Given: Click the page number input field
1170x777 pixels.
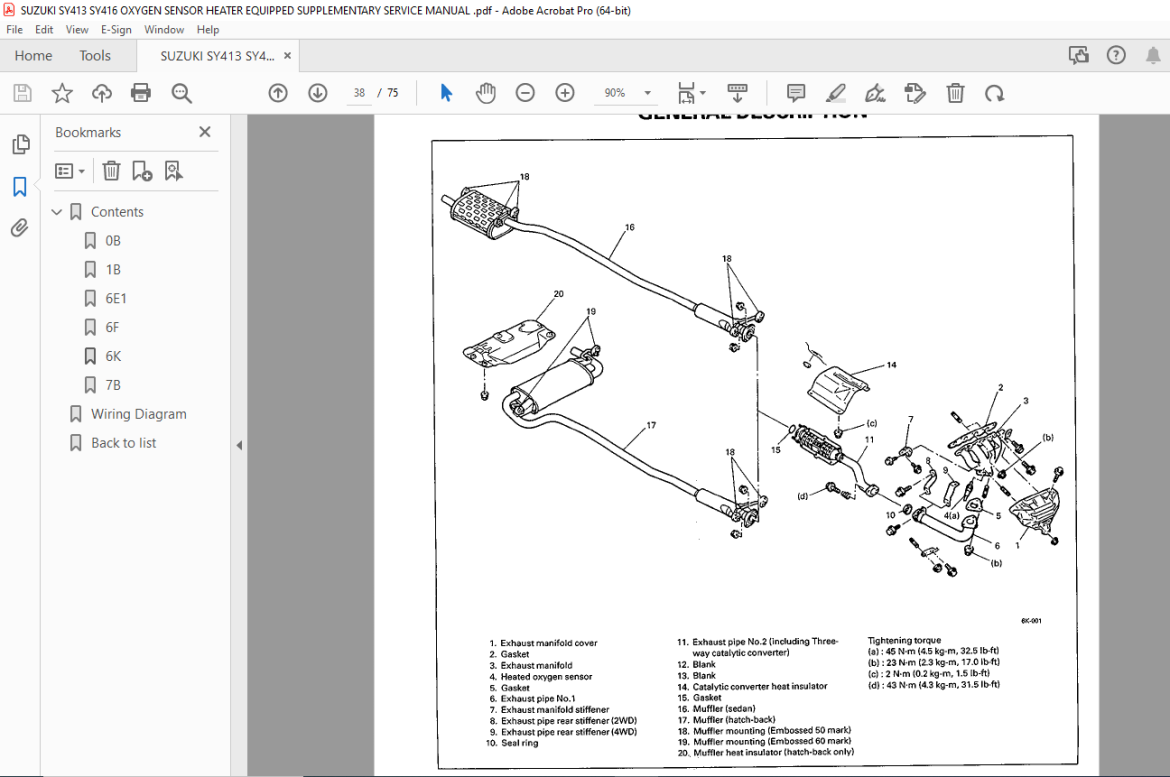Looking at the screenshot, I should [359, 93].
